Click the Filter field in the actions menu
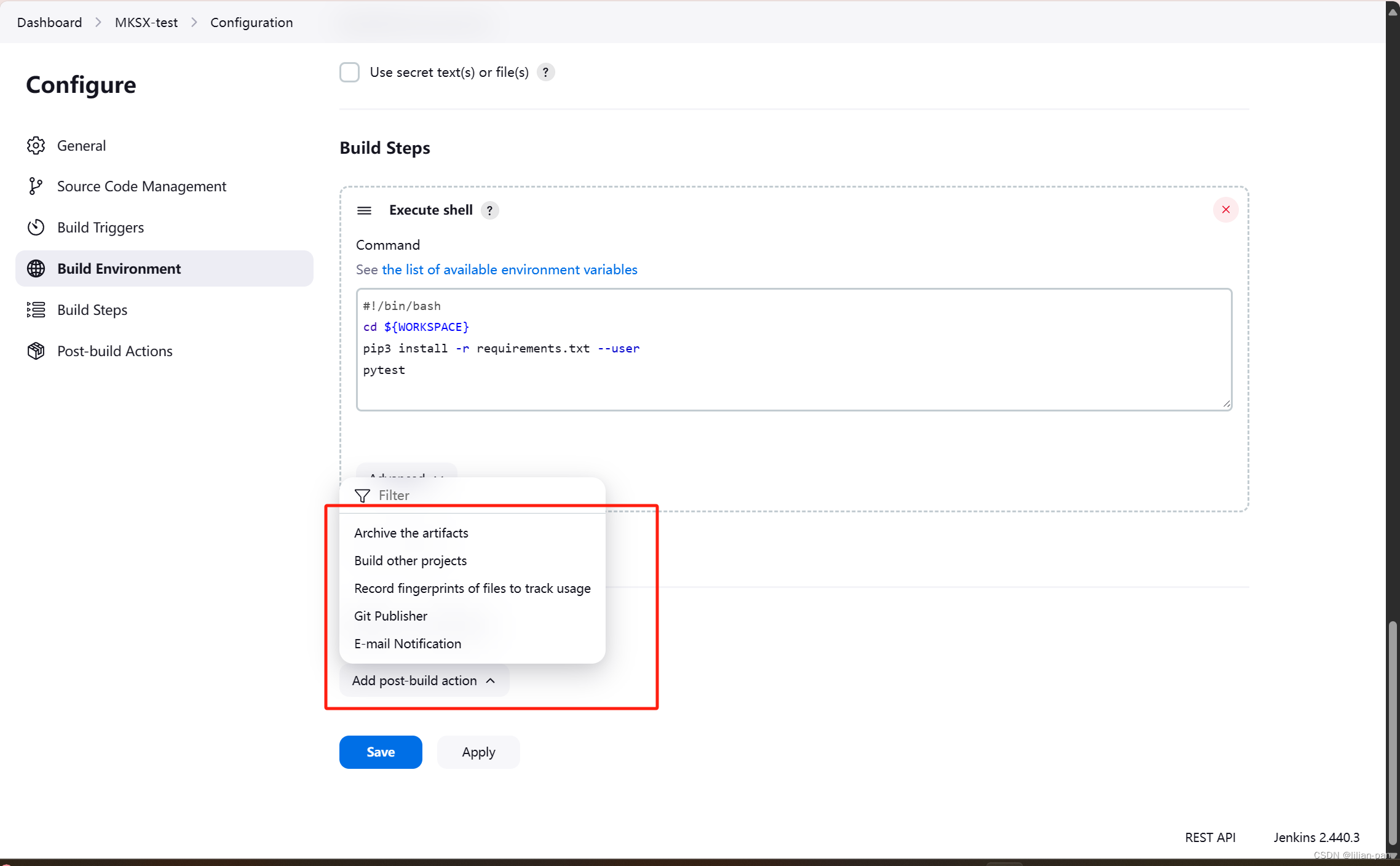1400x866 pixels. click(395, 495)
